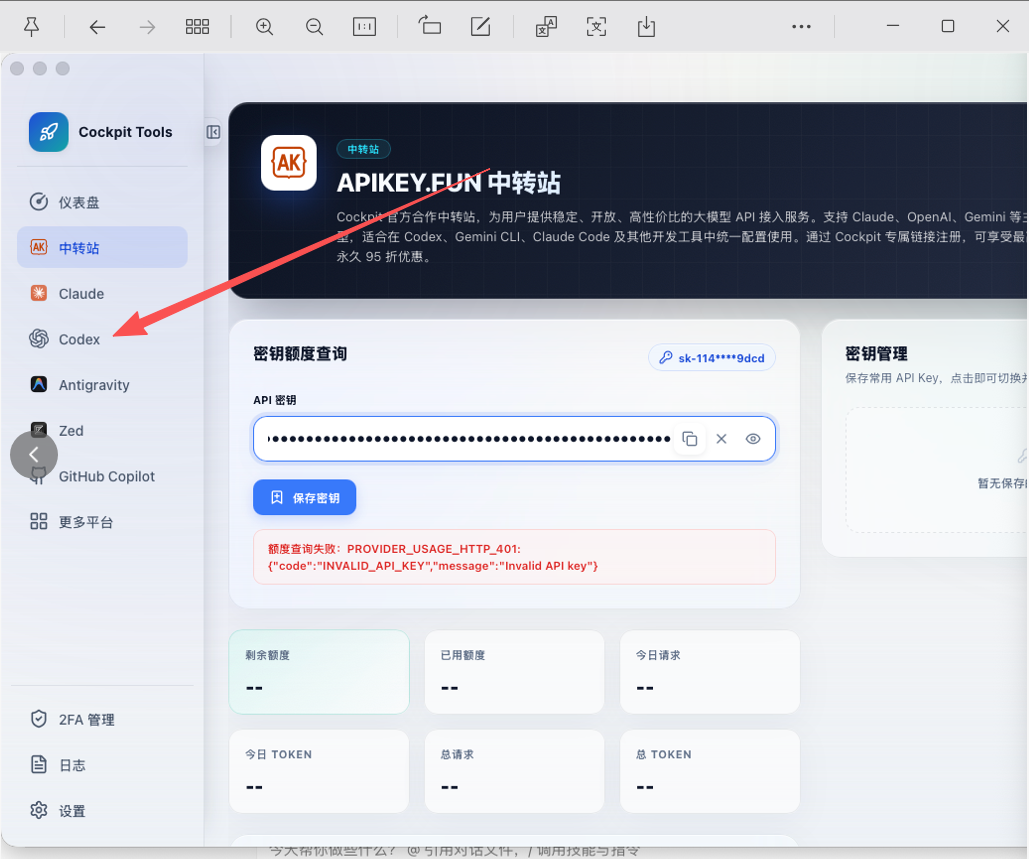Image resolution: width=1029 pixels, height=859 pixels.
Task: Click the APIKEY.FUN 中转站 title
Action: click(449, 182)
